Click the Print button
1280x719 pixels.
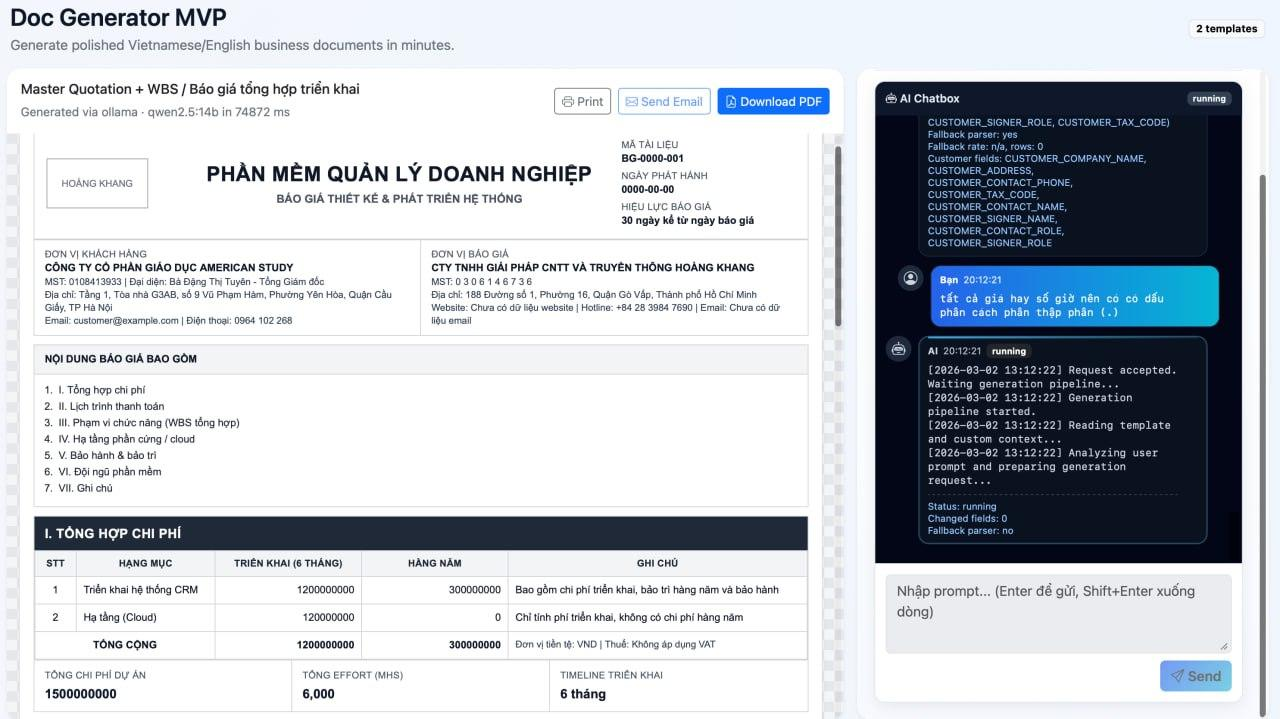click(x=582, y=101)
